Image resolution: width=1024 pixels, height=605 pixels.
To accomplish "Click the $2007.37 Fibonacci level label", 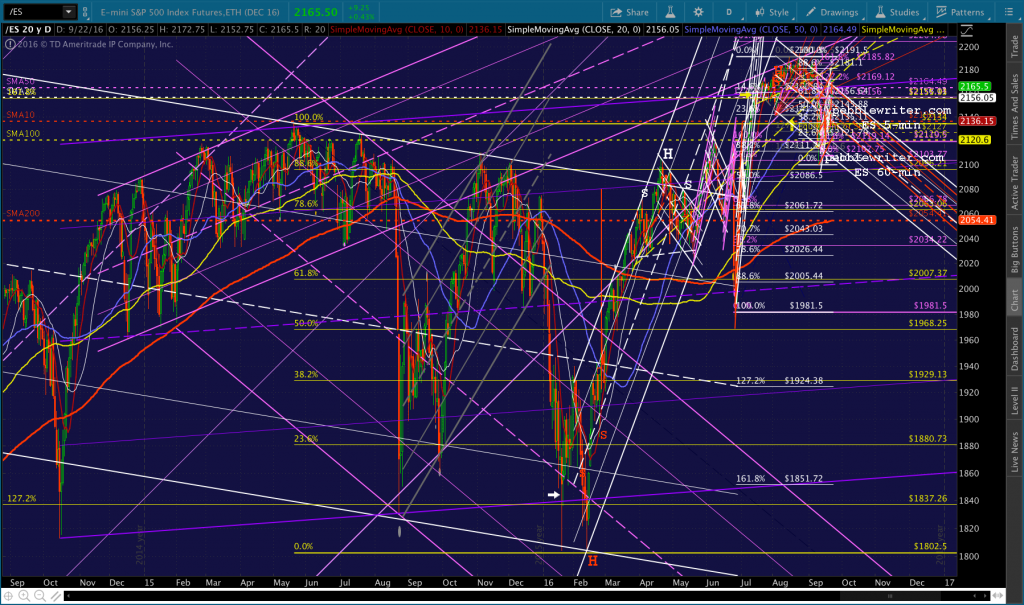I will pos(927,273).
